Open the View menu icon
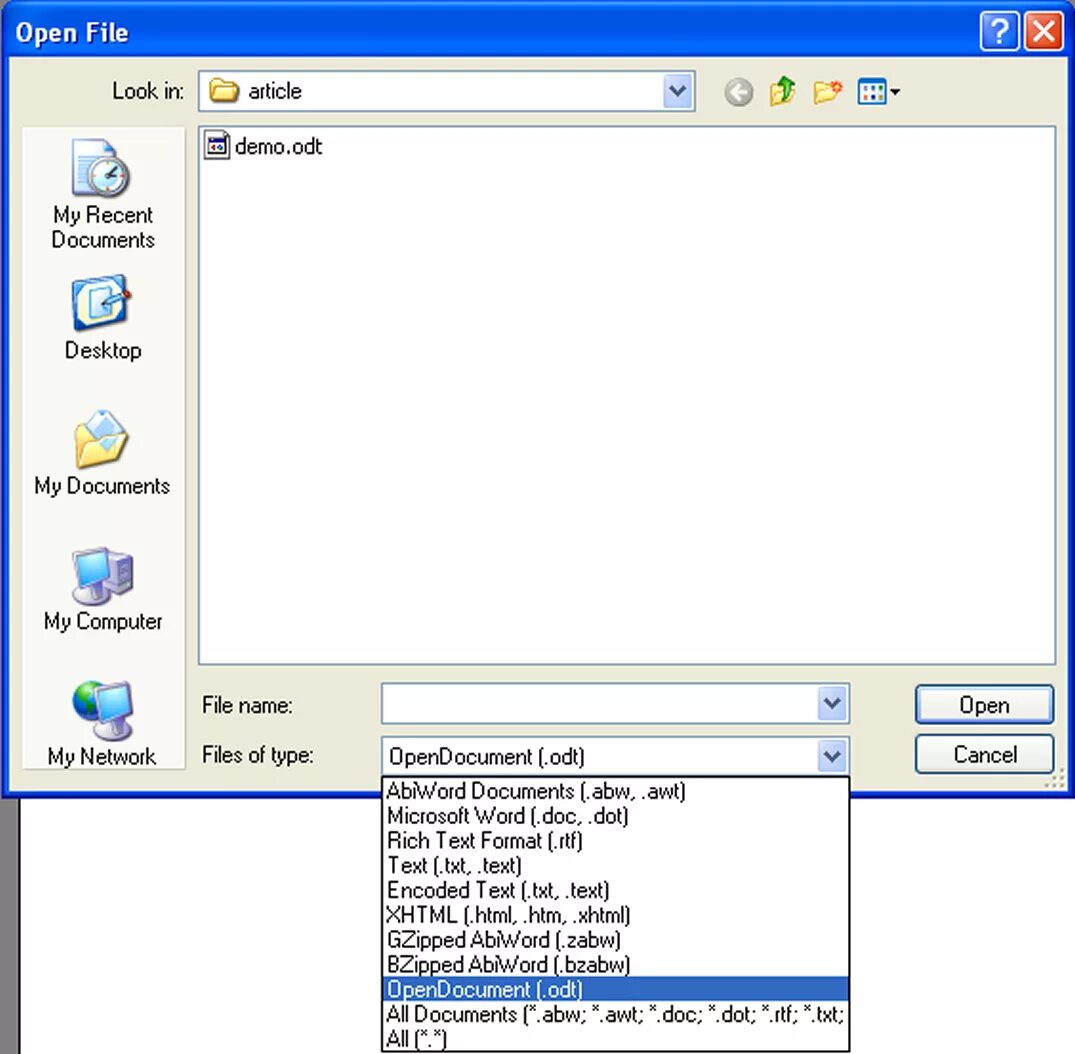The image size is (1075, 1054). pyautogui.click(x=878, y=91)
